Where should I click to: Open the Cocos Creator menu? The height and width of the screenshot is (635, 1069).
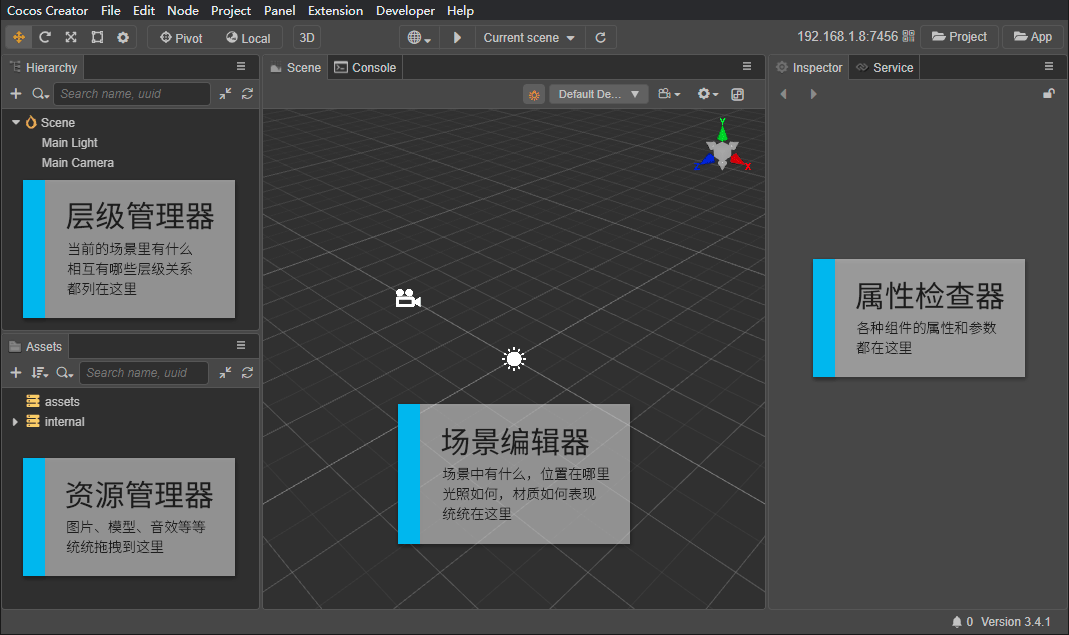(47, 10)
